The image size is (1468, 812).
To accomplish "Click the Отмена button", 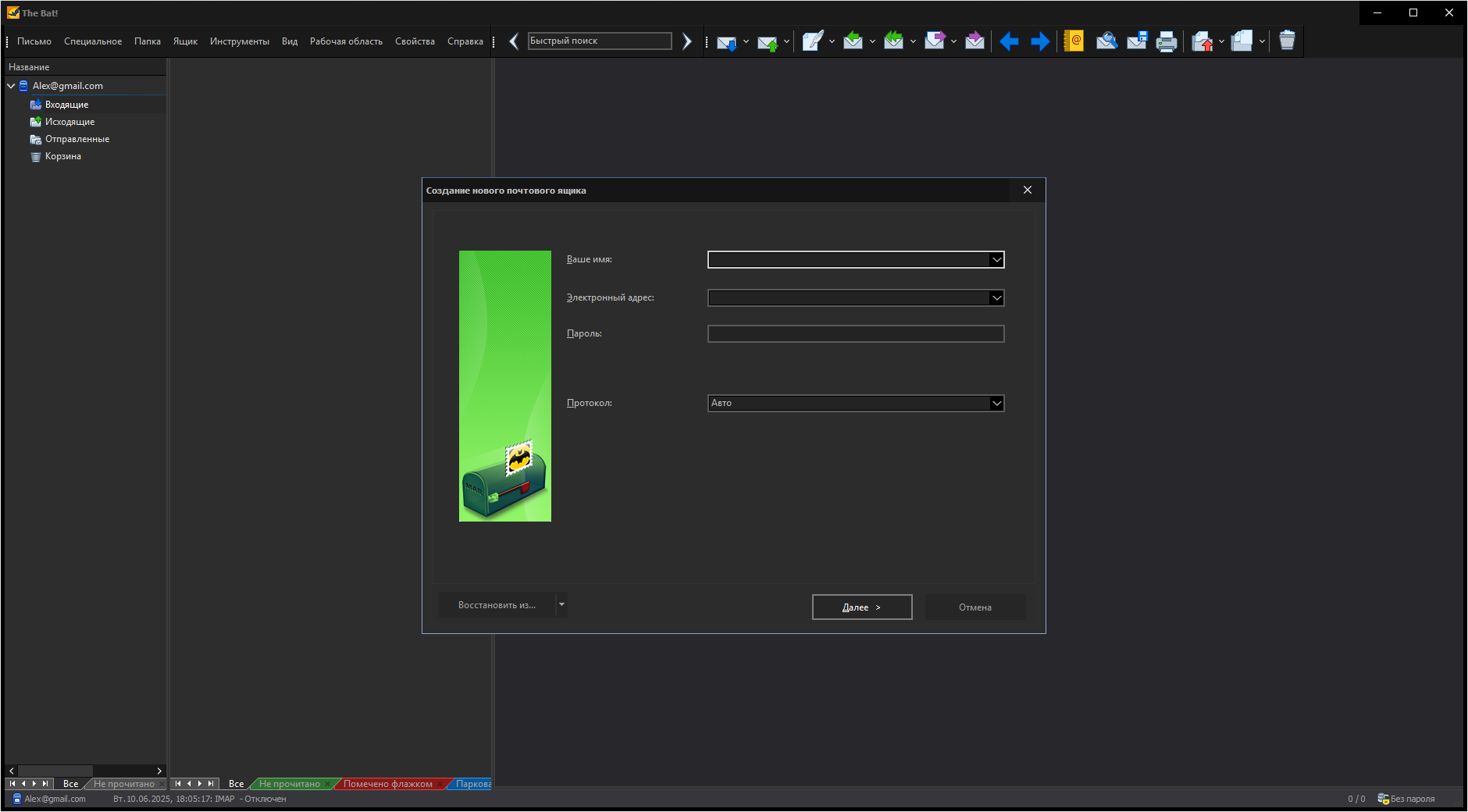I will 975,607.
